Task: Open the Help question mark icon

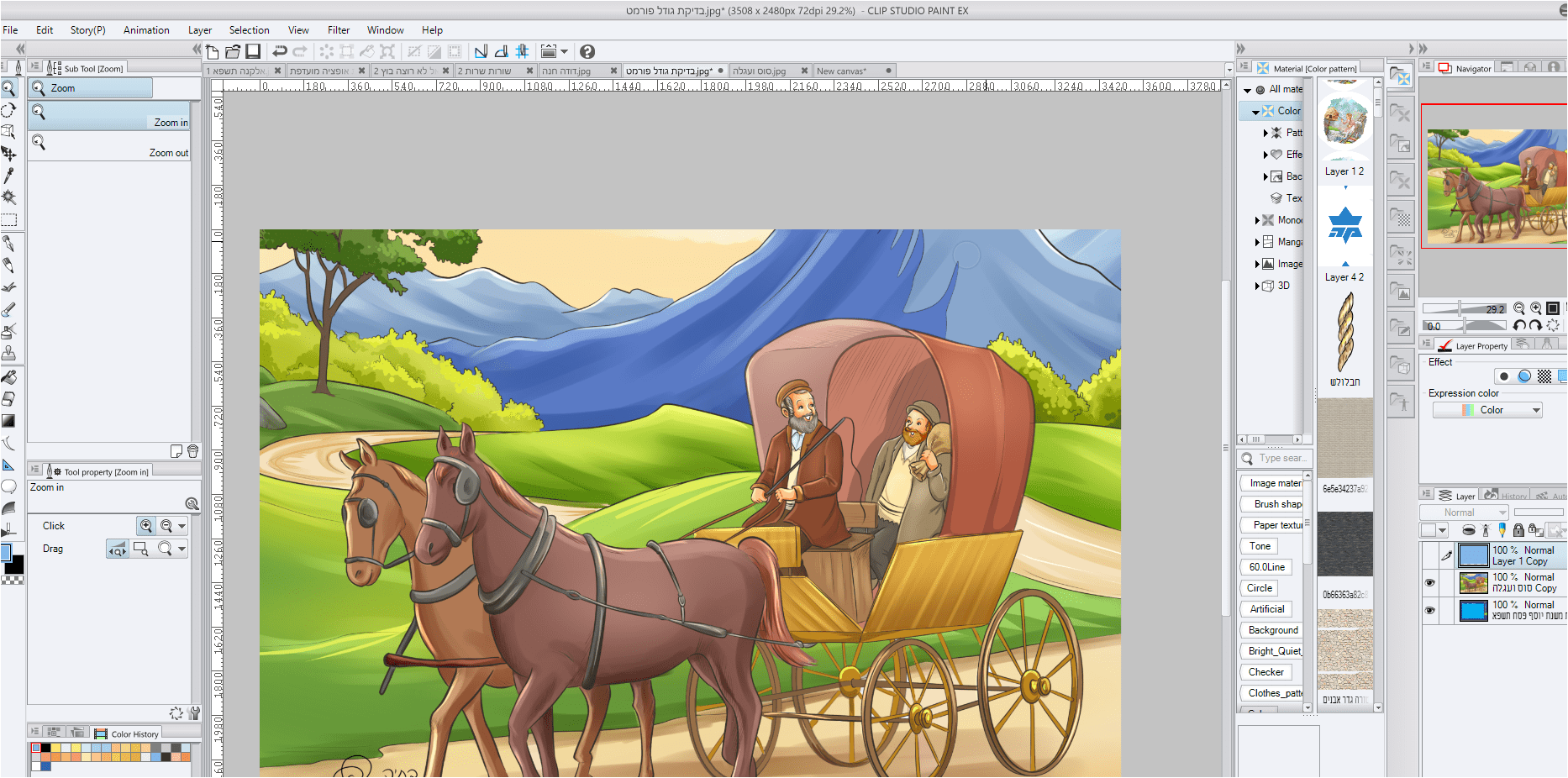Action: (587, 51)
